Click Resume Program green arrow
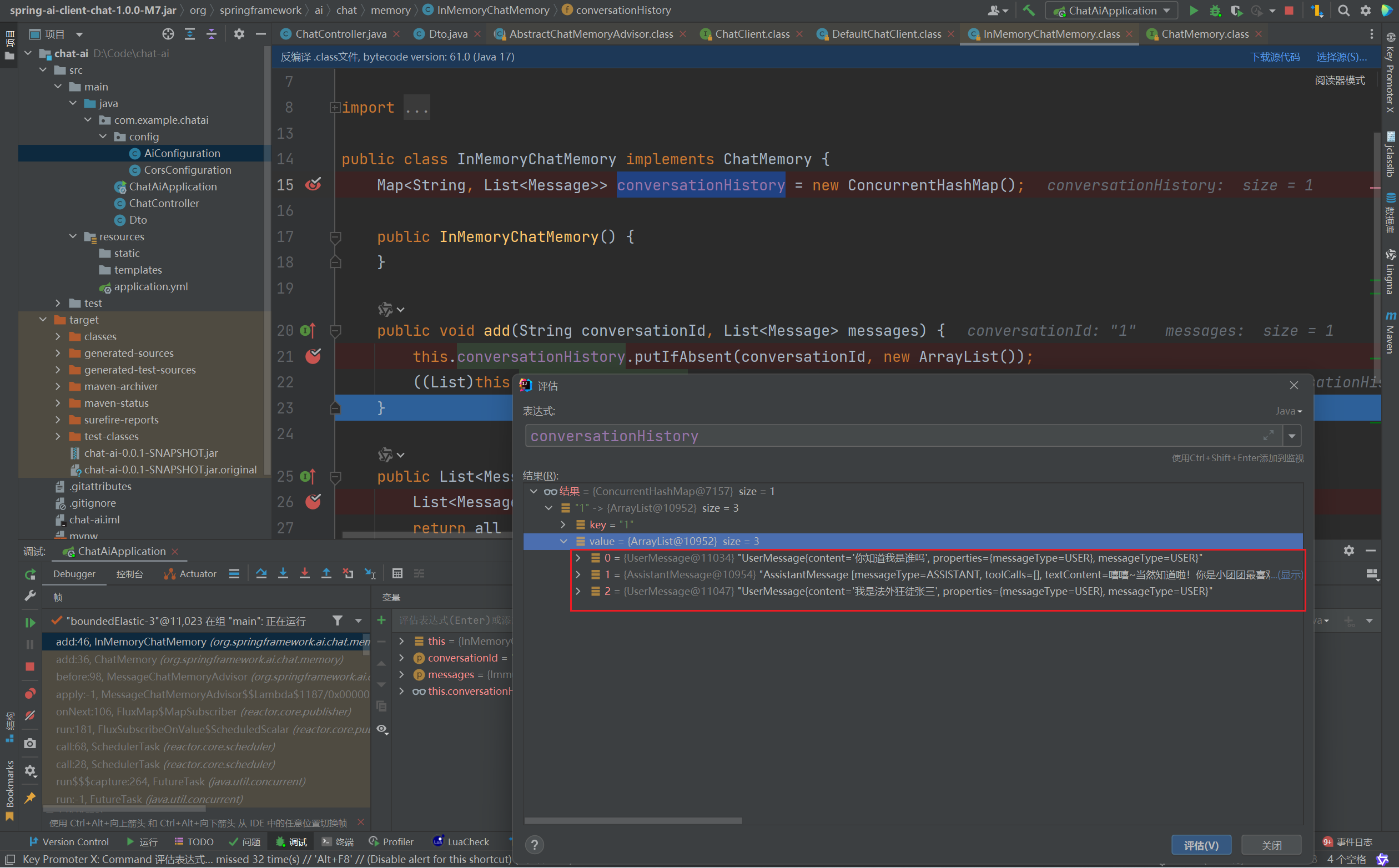1399x868 pixels. [x=30, y=622]
